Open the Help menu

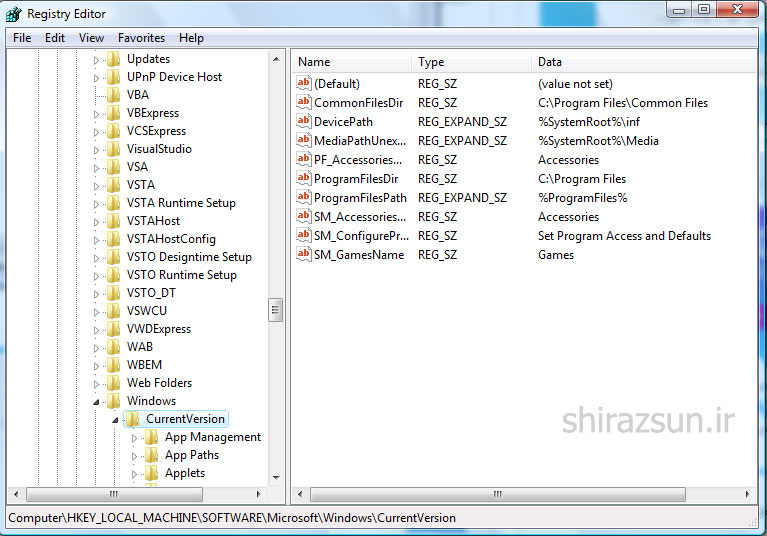pyautogui.click(x=191, y=38)
